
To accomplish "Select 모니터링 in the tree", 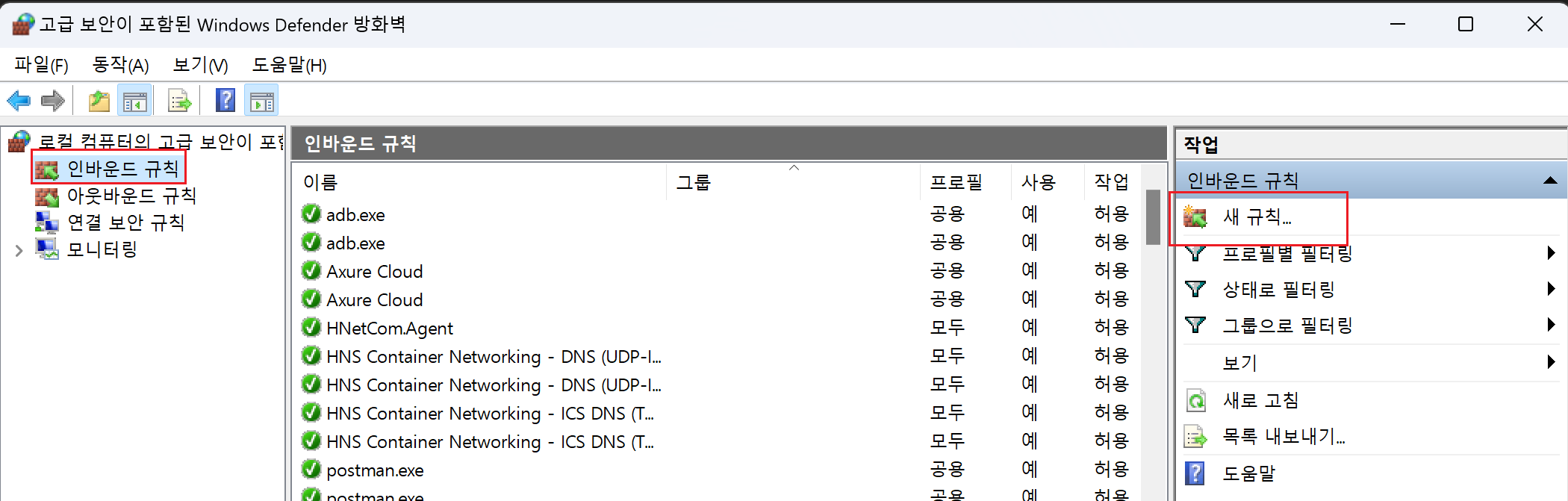I will (102, 249).
